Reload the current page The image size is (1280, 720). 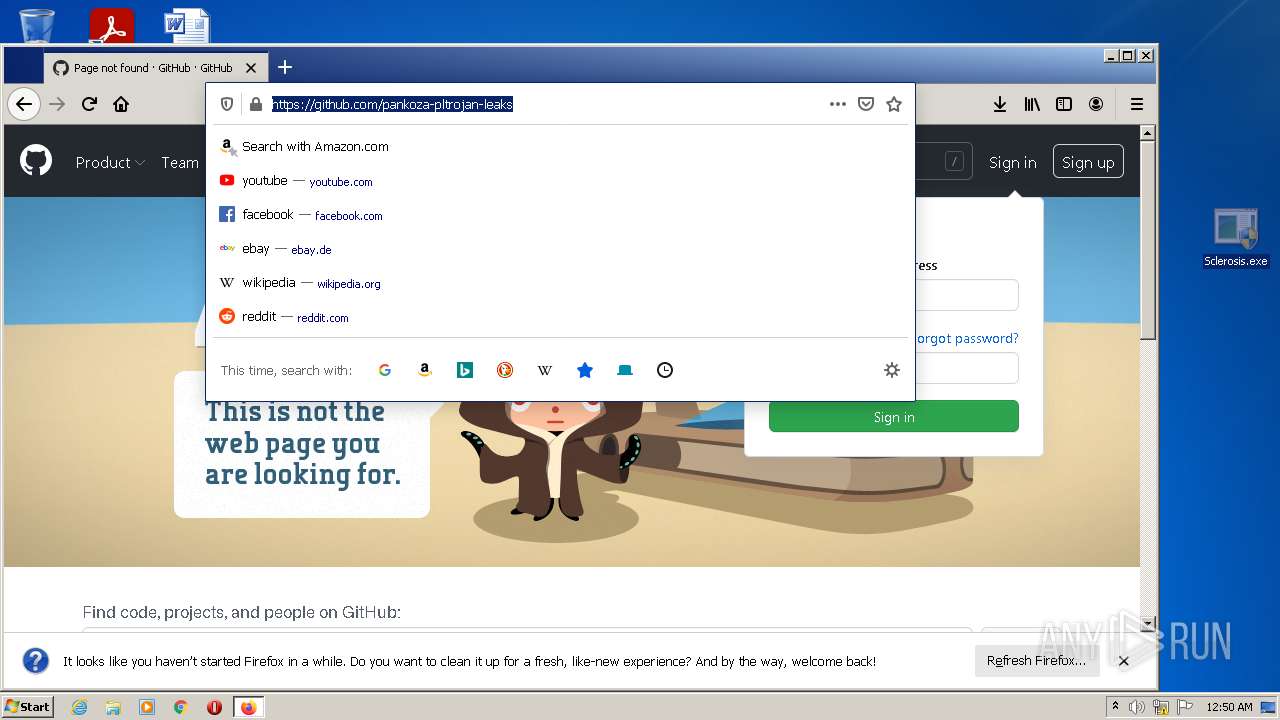click(x=89, y=104)
